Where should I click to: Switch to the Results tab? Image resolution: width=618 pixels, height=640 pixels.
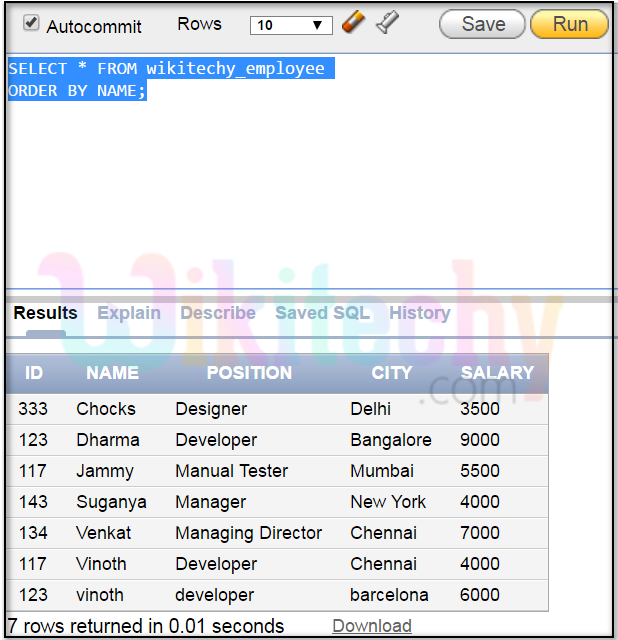pos(45,313)
